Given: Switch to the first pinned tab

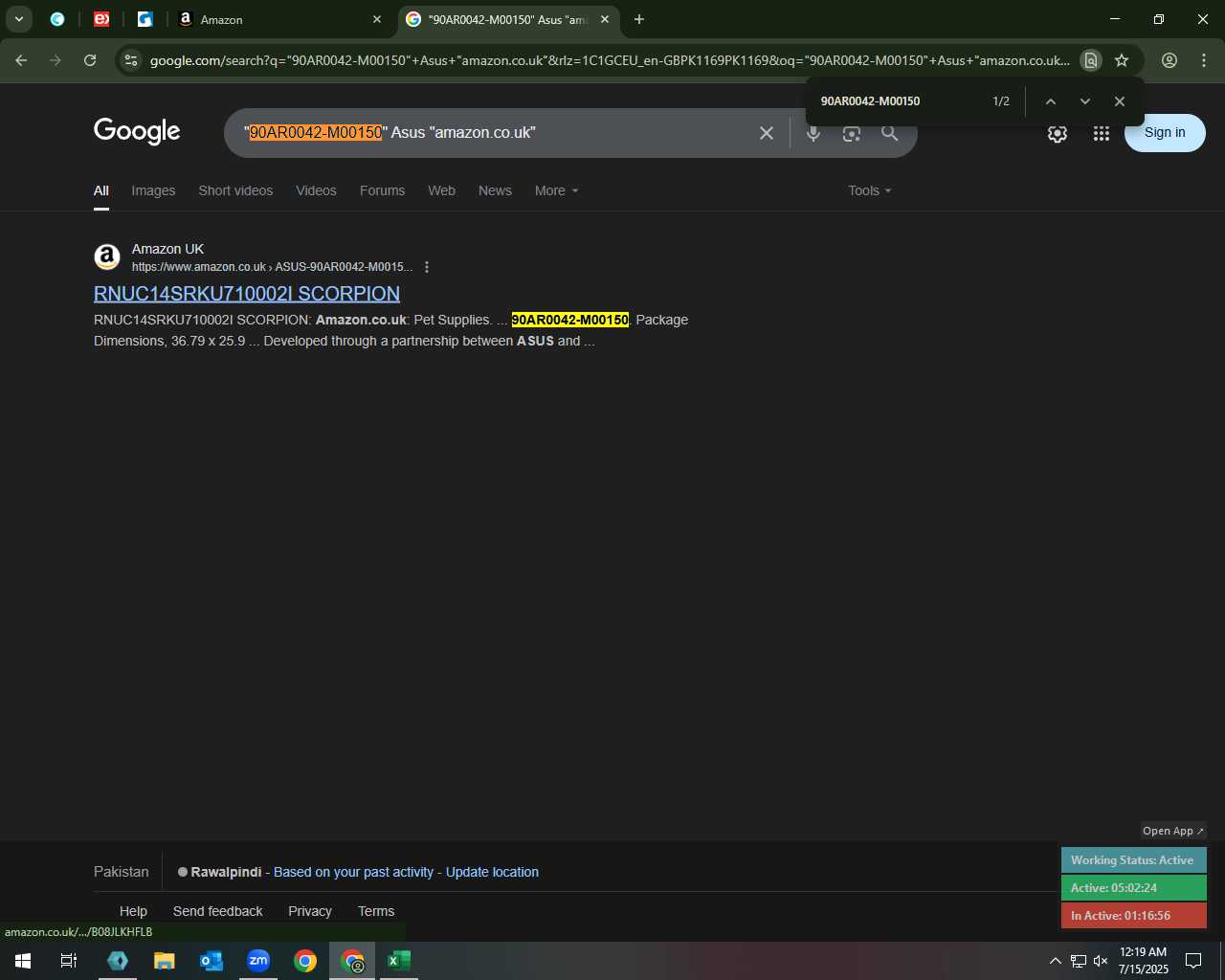Looking at the screenshot, I should click(x=57, y=19).
